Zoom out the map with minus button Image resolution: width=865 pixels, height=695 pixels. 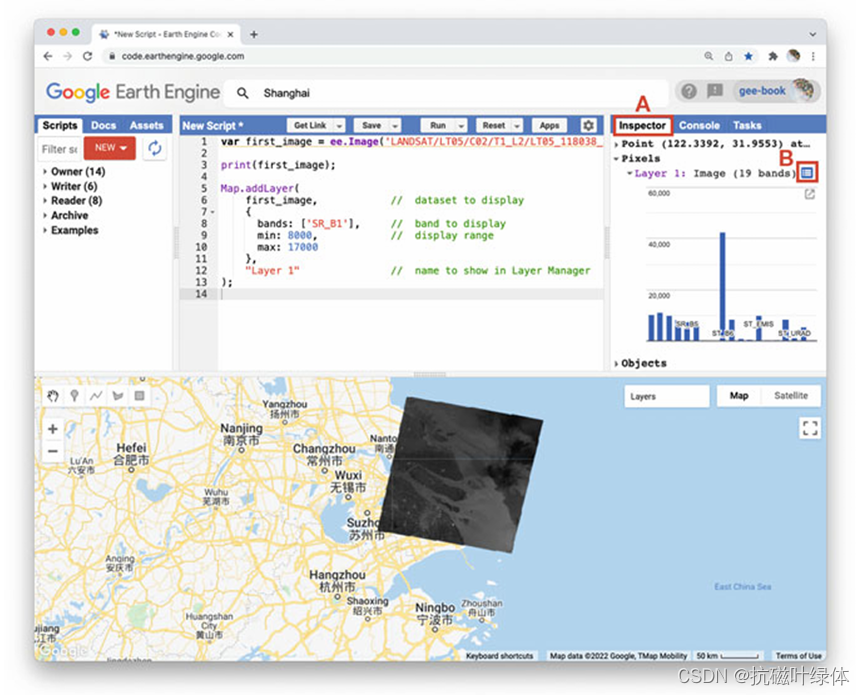coord(53,451)
